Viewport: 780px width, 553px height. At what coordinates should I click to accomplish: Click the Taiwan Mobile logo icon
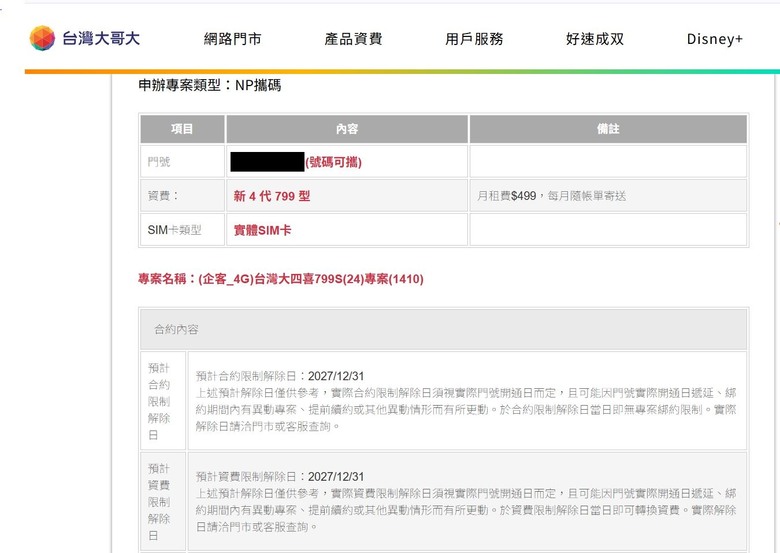point(42,38)
